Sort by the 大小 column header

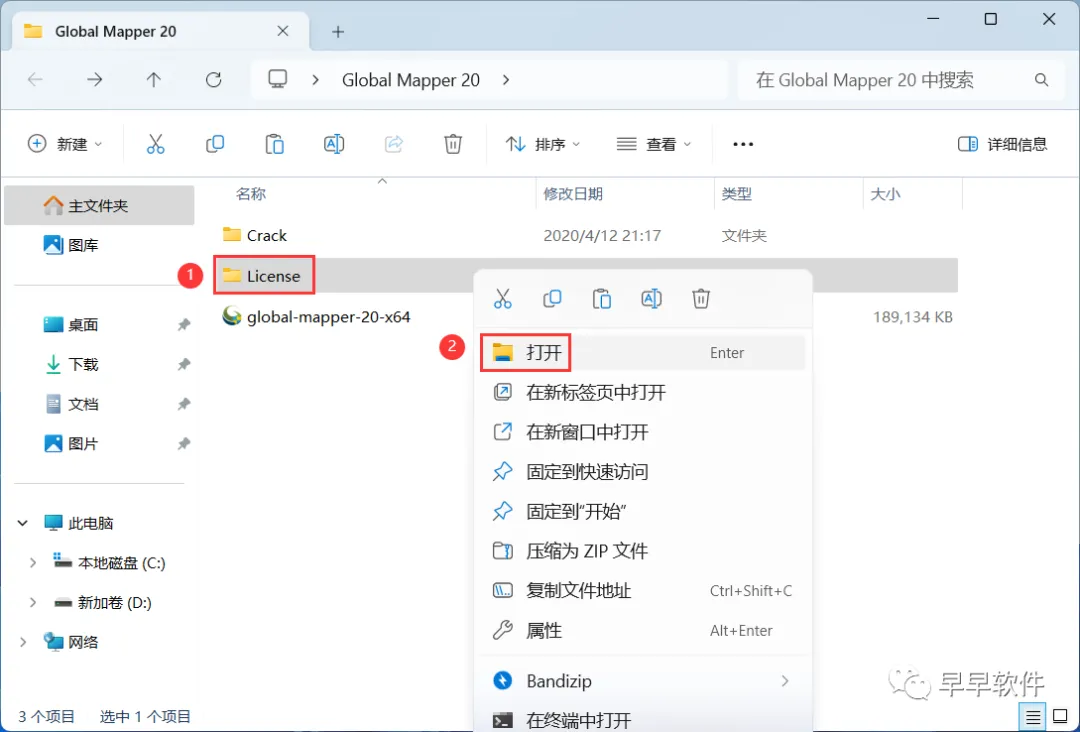click(x=885, y=194)
